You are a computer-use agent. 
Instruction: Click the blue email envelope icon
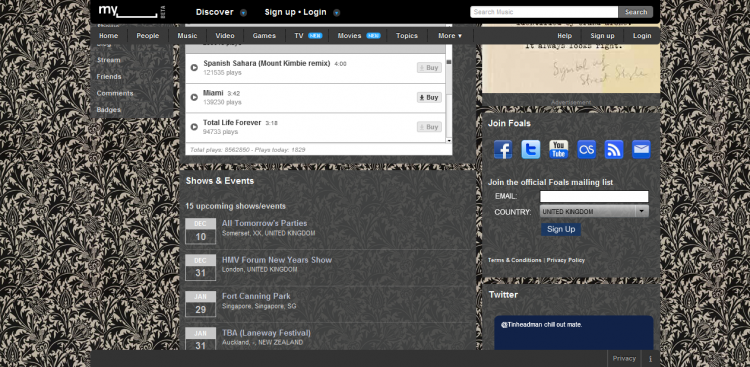pos(641,149)
